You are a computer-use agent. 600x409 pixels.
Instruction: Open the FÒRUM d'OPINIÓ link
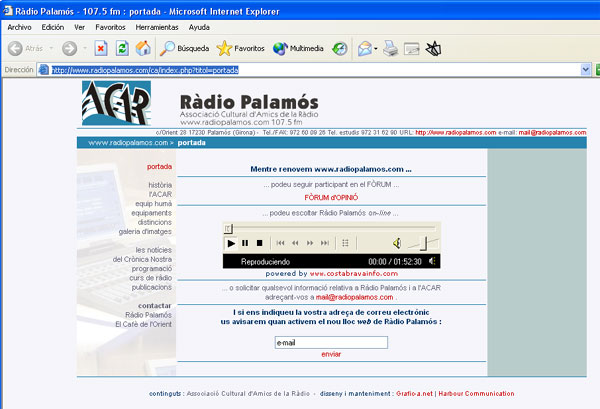coord(331,197)
